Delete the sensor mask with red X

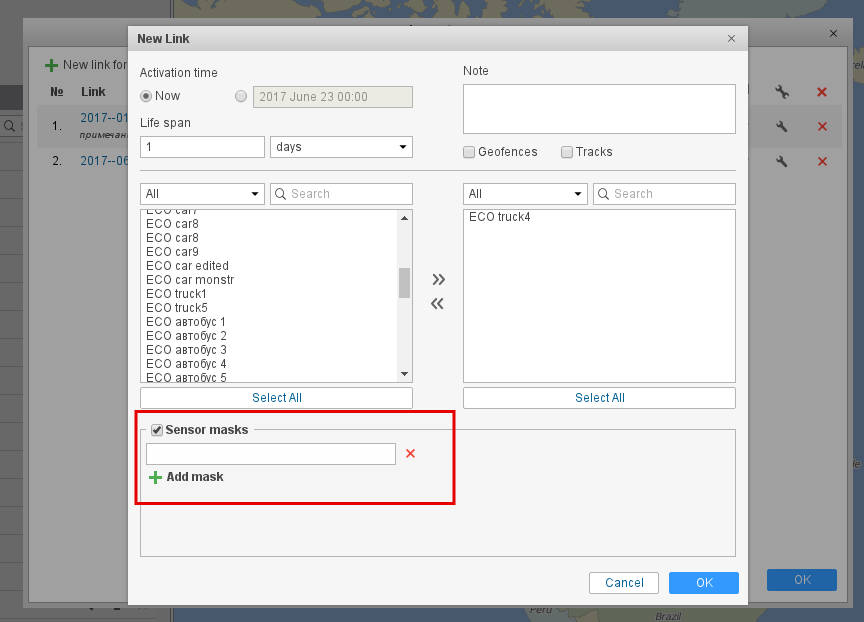(x=410, y=454)
